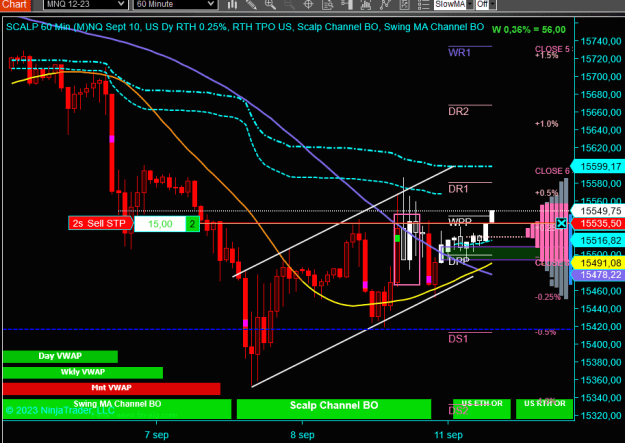Open the chart properties icon
625x443 pixels.
[404, 4]
